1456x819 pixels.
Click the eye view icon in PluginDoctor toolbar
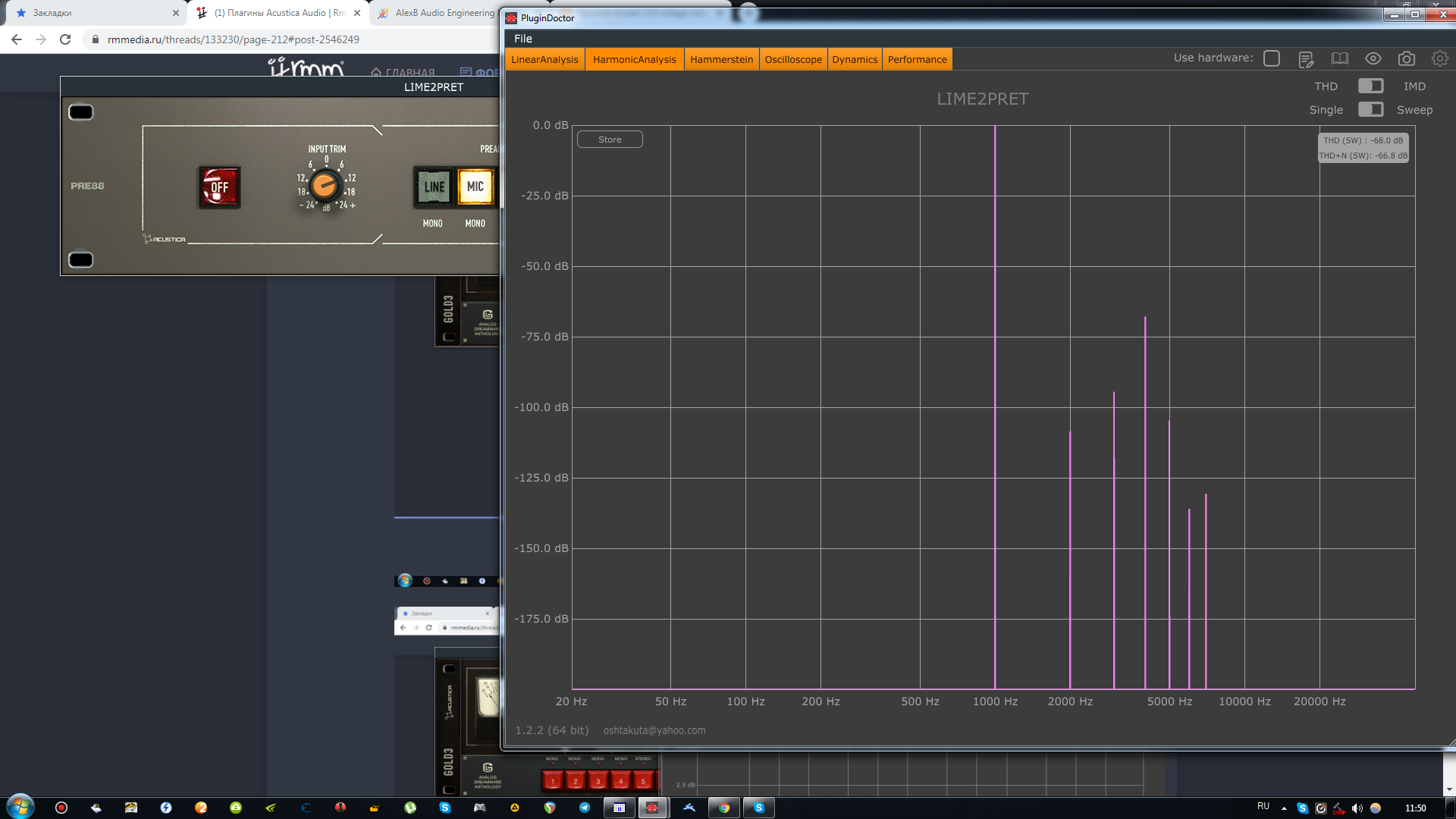[1373, 58]
